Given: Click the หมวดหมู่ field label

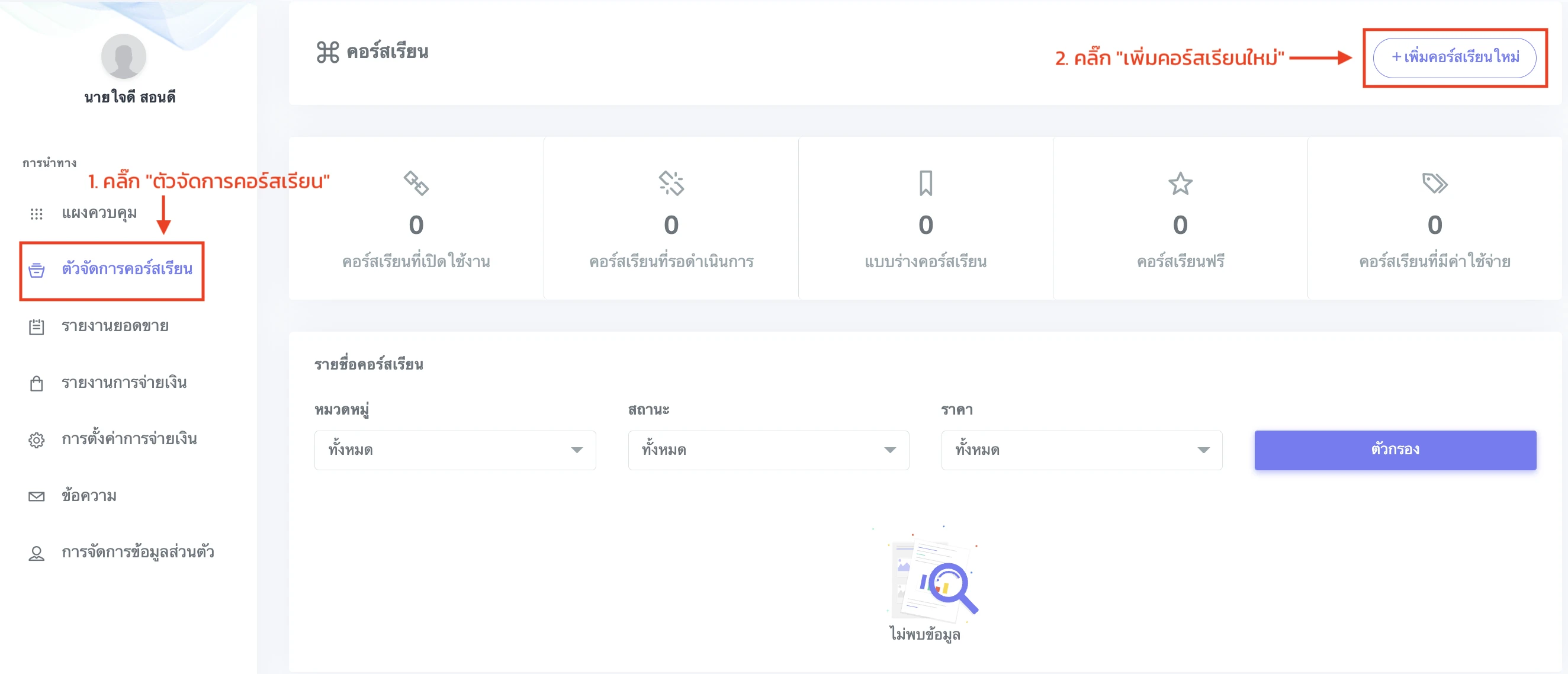Looking at the screenshot, I should point(342,410).
